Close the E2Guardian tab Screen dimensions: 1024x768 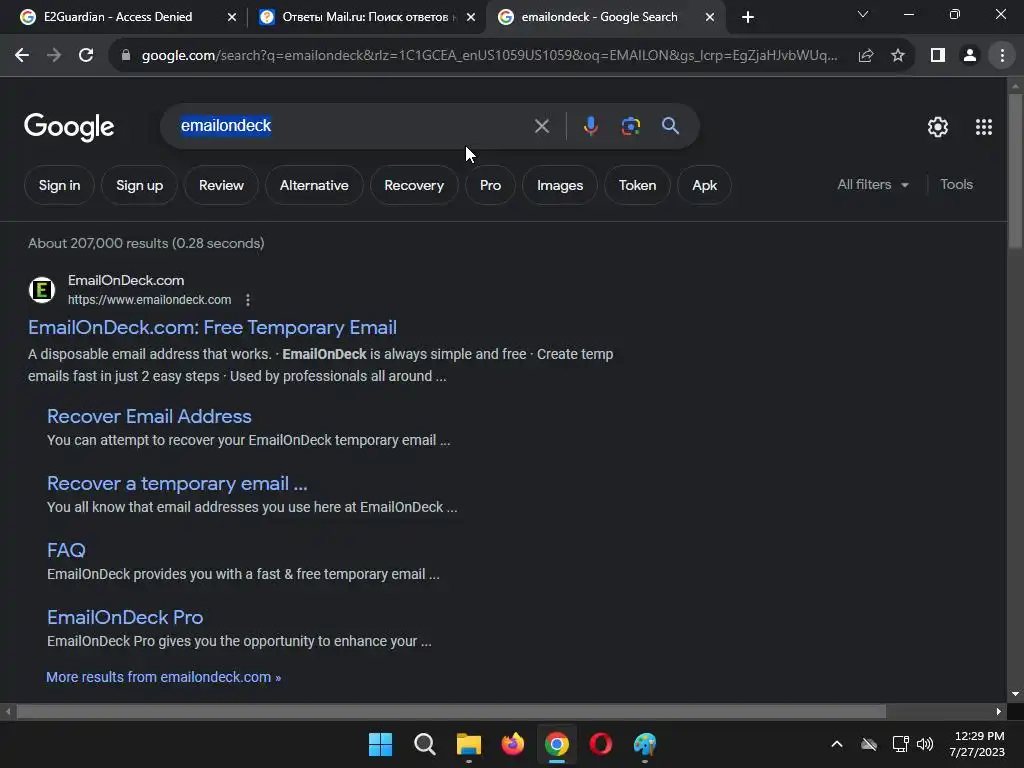232,17
